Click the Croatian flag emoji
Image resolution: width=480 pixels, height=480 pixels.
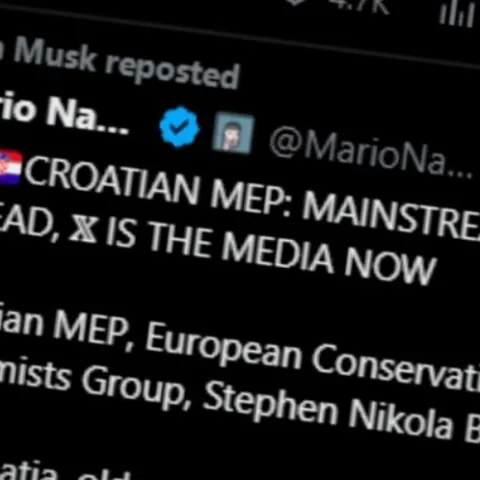point(10,167)
